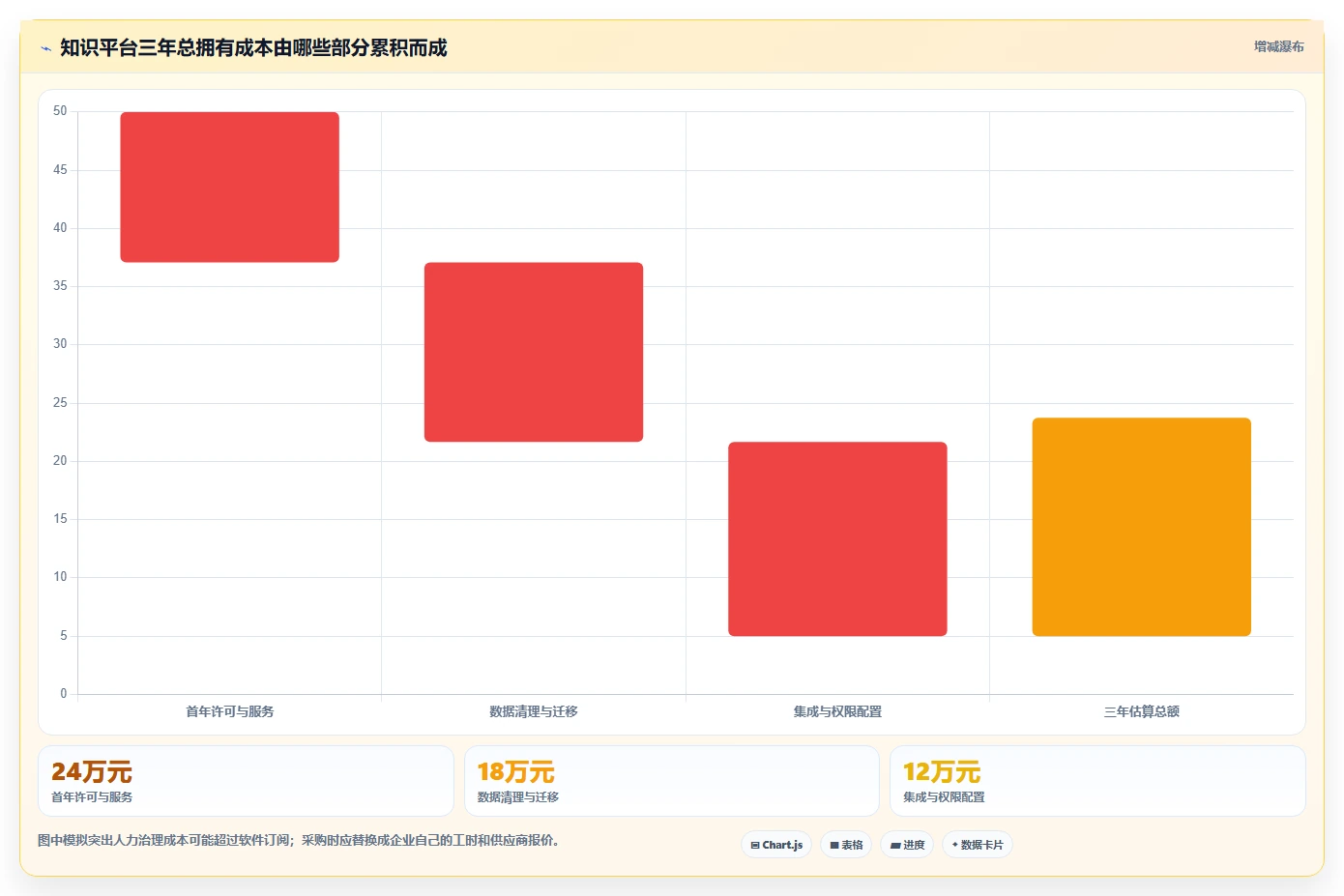Click the y-axis value 50
1344x896 pixels.
pos(60,111)
